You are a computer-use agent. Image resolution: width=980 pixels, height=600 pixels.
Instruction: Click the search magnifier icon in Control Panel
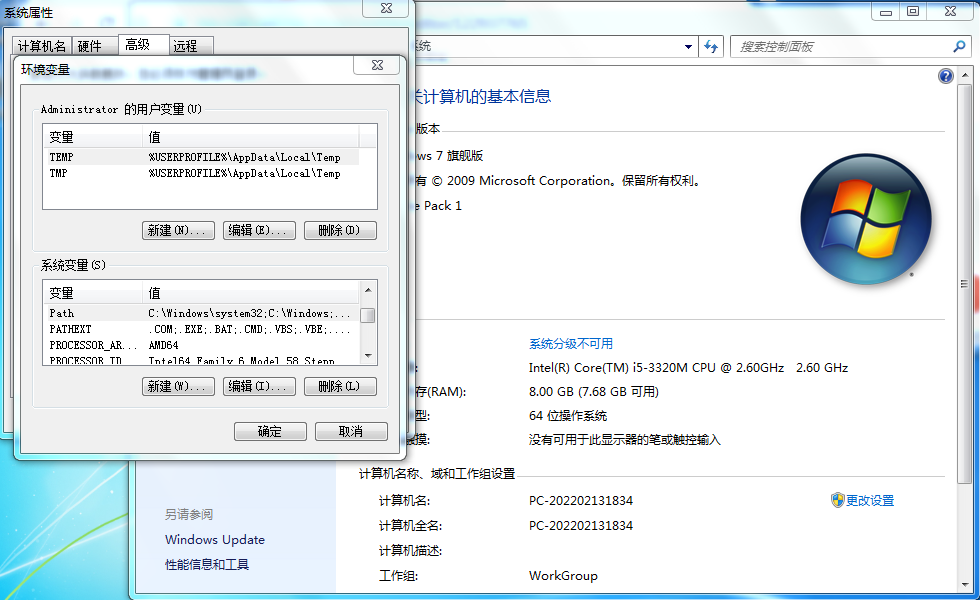959,46
